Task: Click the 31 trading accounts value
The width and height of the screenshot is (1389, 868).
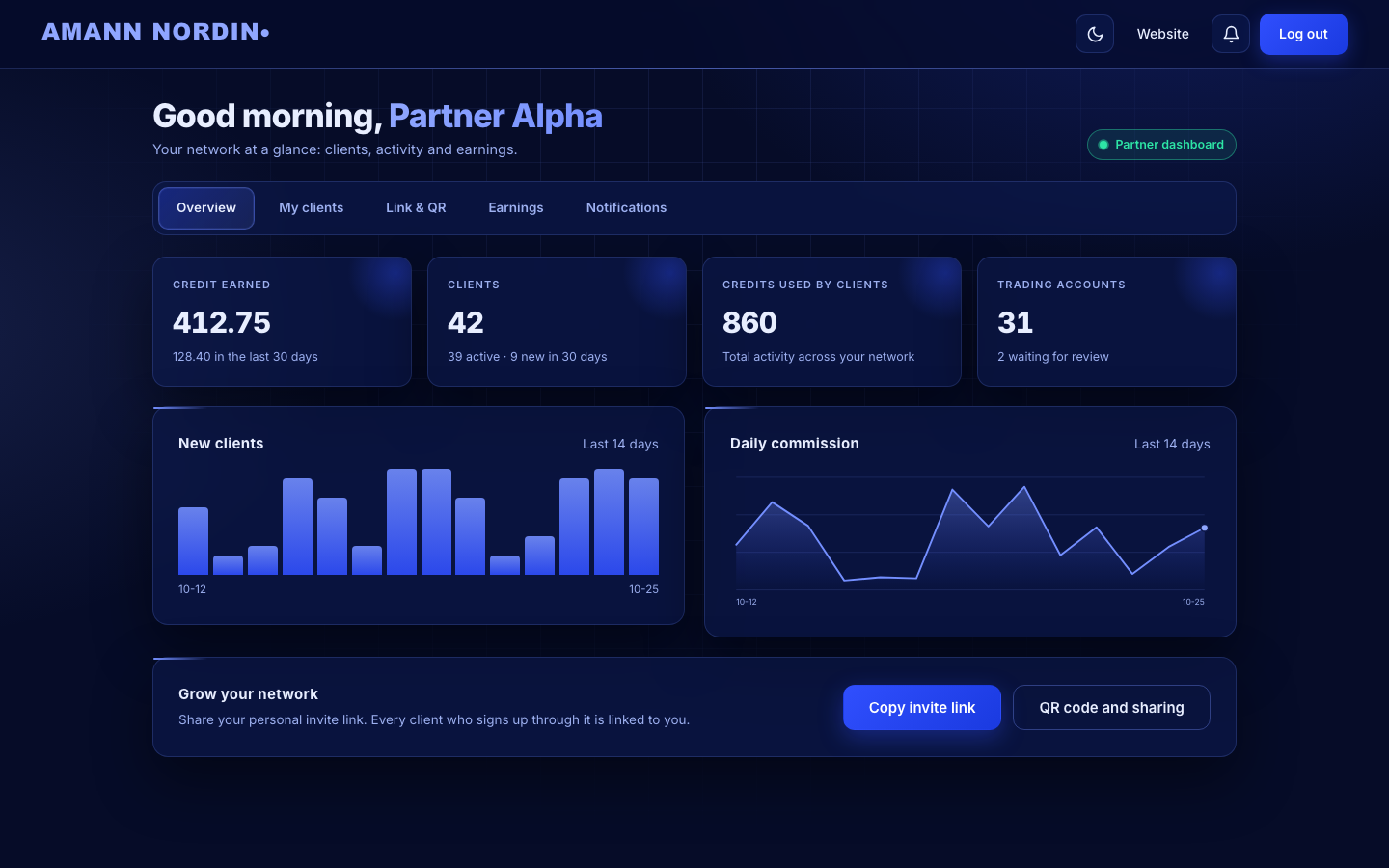Action: (1015, 322)
